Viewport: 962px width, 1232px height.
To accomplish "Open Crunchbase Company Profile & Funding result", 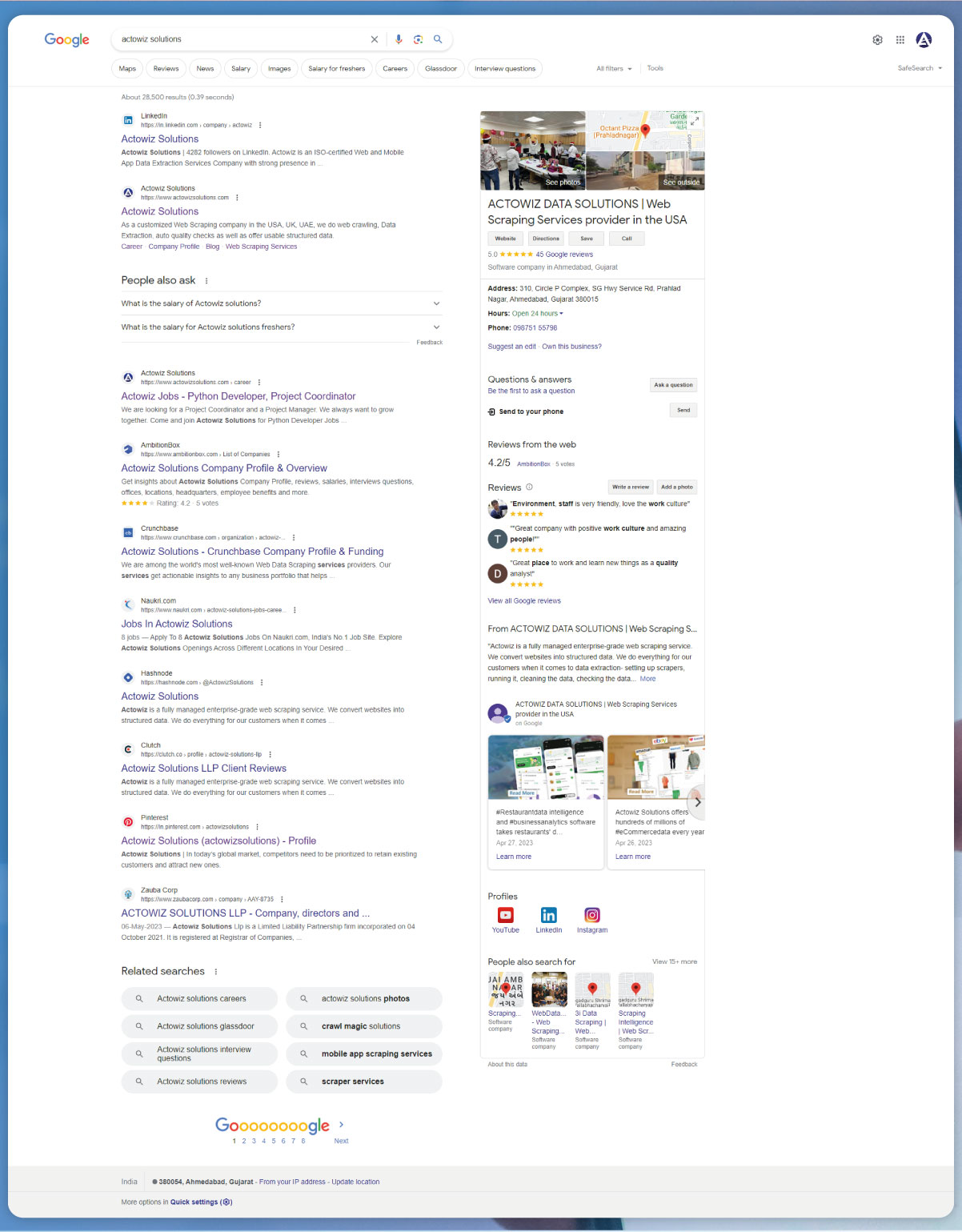I will pyautogui.click(x=252, y=552).
